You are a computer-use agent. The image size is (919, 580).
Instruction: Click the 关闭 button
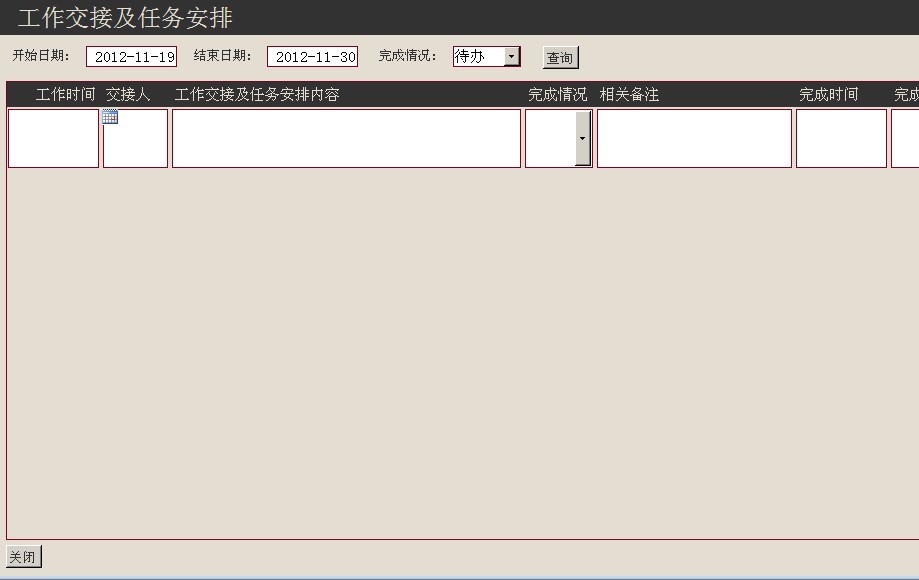coord(23,557)
